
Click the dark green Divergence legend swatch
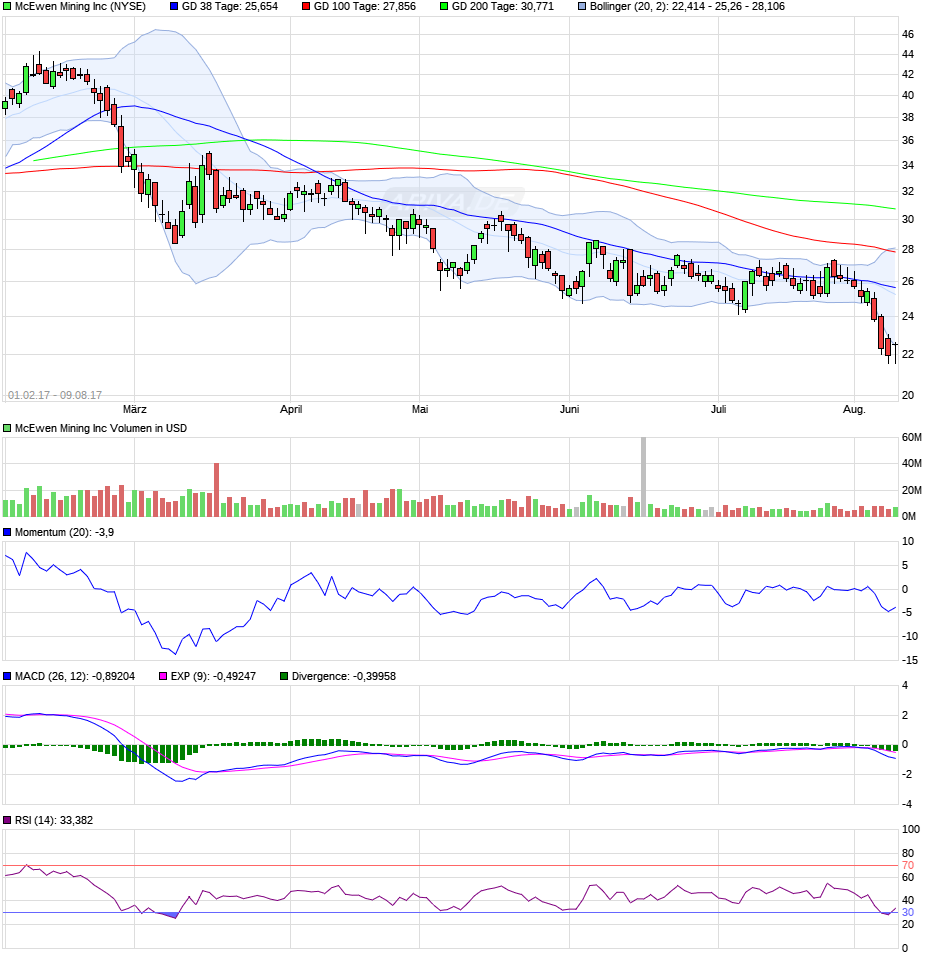284,676
